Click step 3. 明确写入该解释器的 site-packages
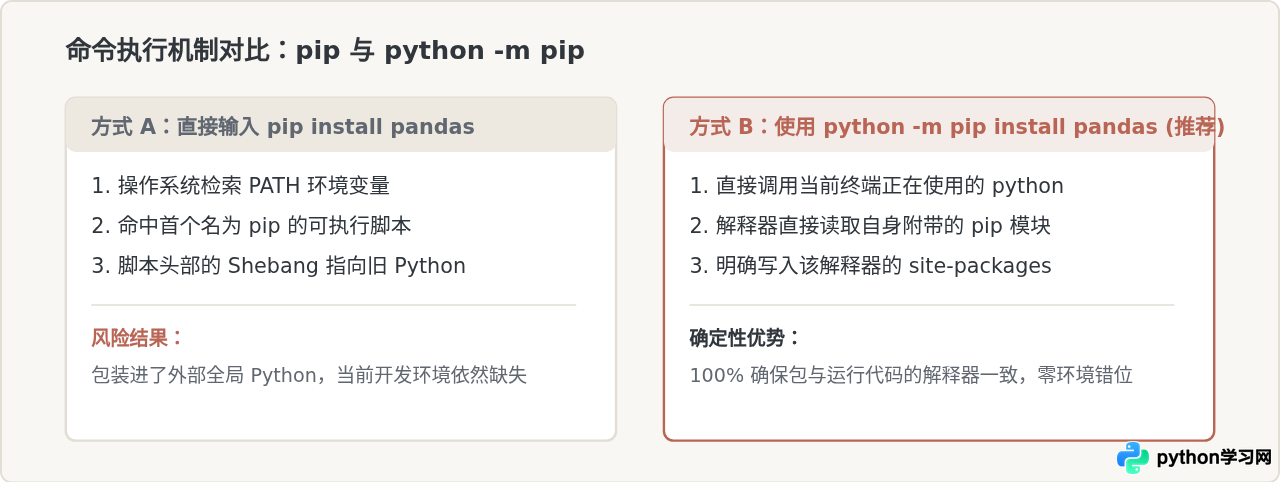The image size is (1280, 483). pos(870,266)
